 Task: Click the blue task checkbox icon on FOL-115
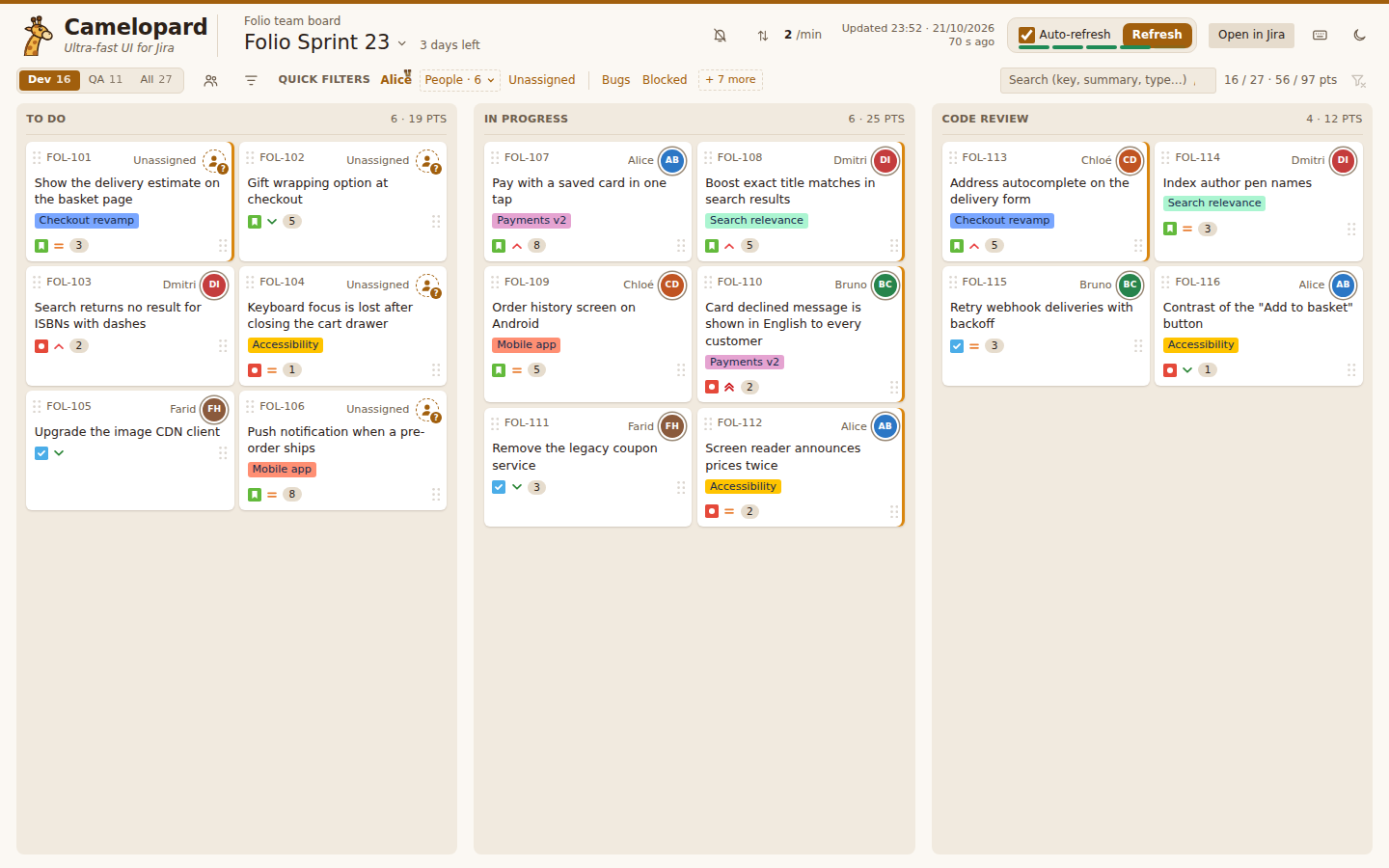[x=957, y=346]
